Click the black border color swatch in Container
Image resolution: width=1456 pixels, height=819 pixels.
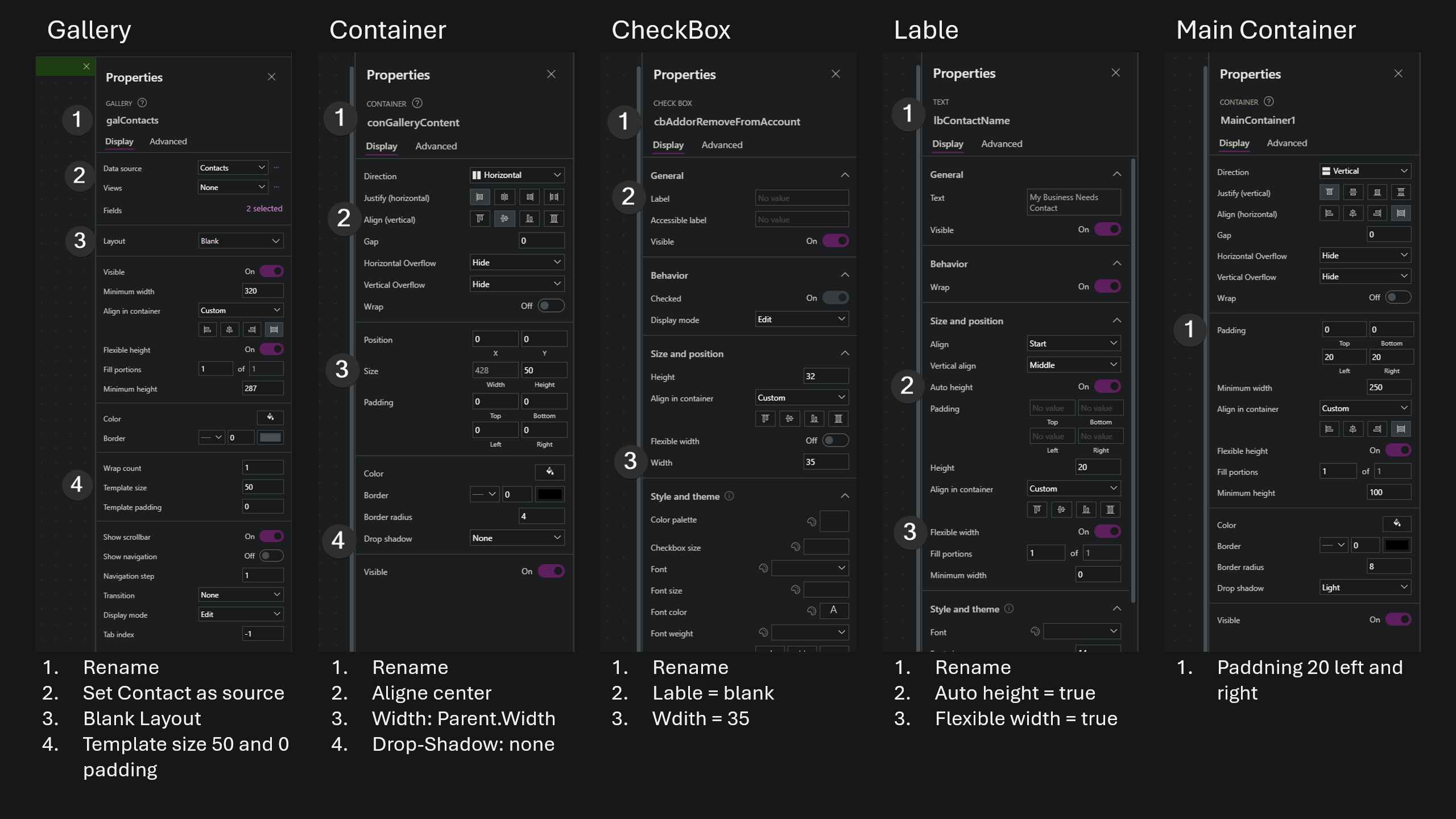pyautogui.click(x=550, y=494)
